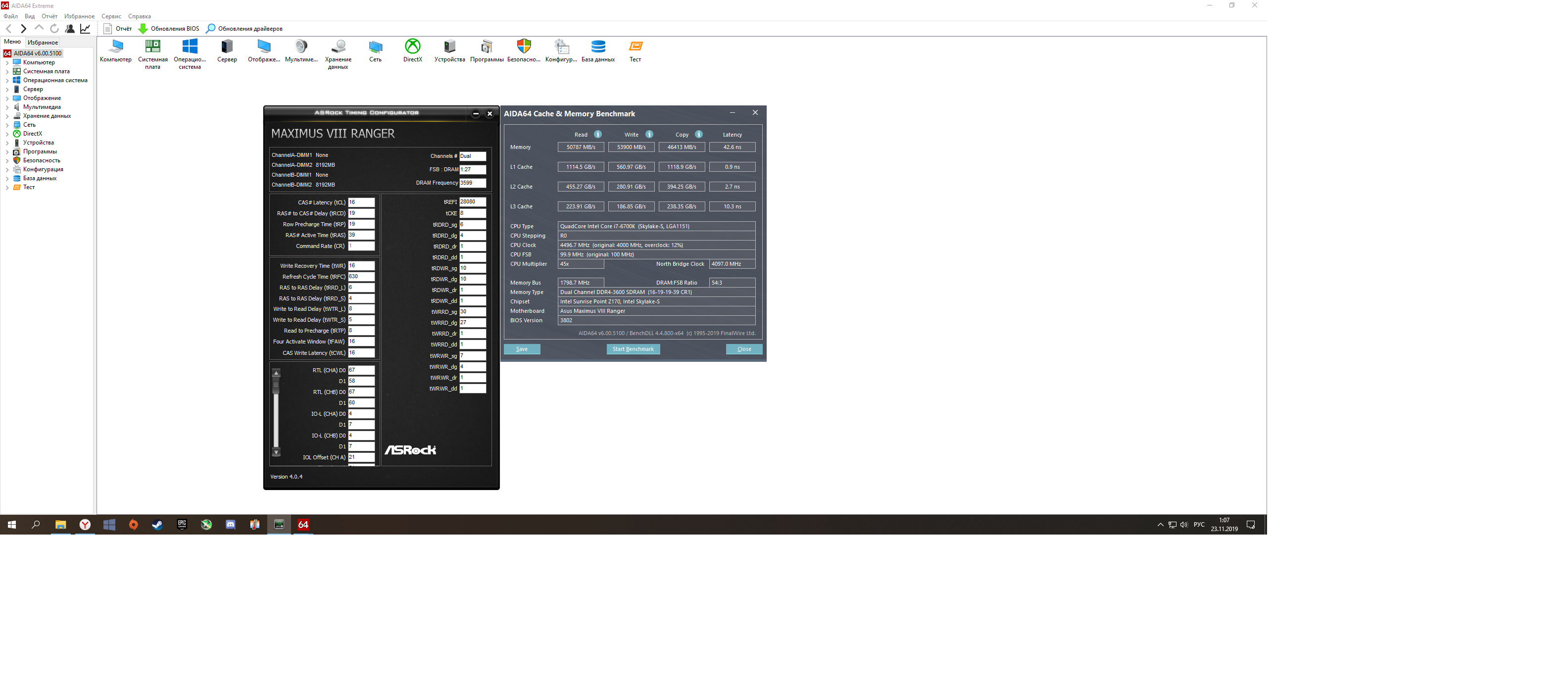Click the Save button in benchmark window
Image resolution: width=1568 pixels, height=686 pixels.
click(522, 349)
